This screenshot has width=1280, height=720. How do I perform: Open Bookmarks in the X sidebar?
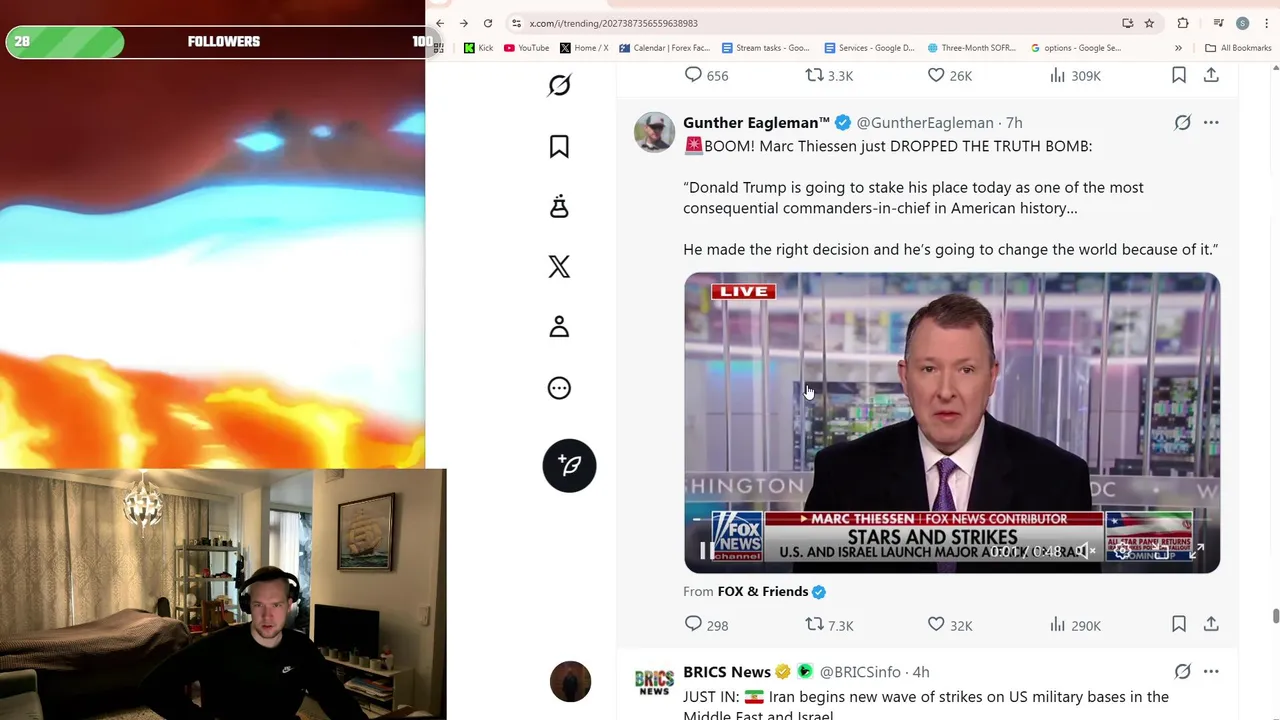[x=559, y=147]
